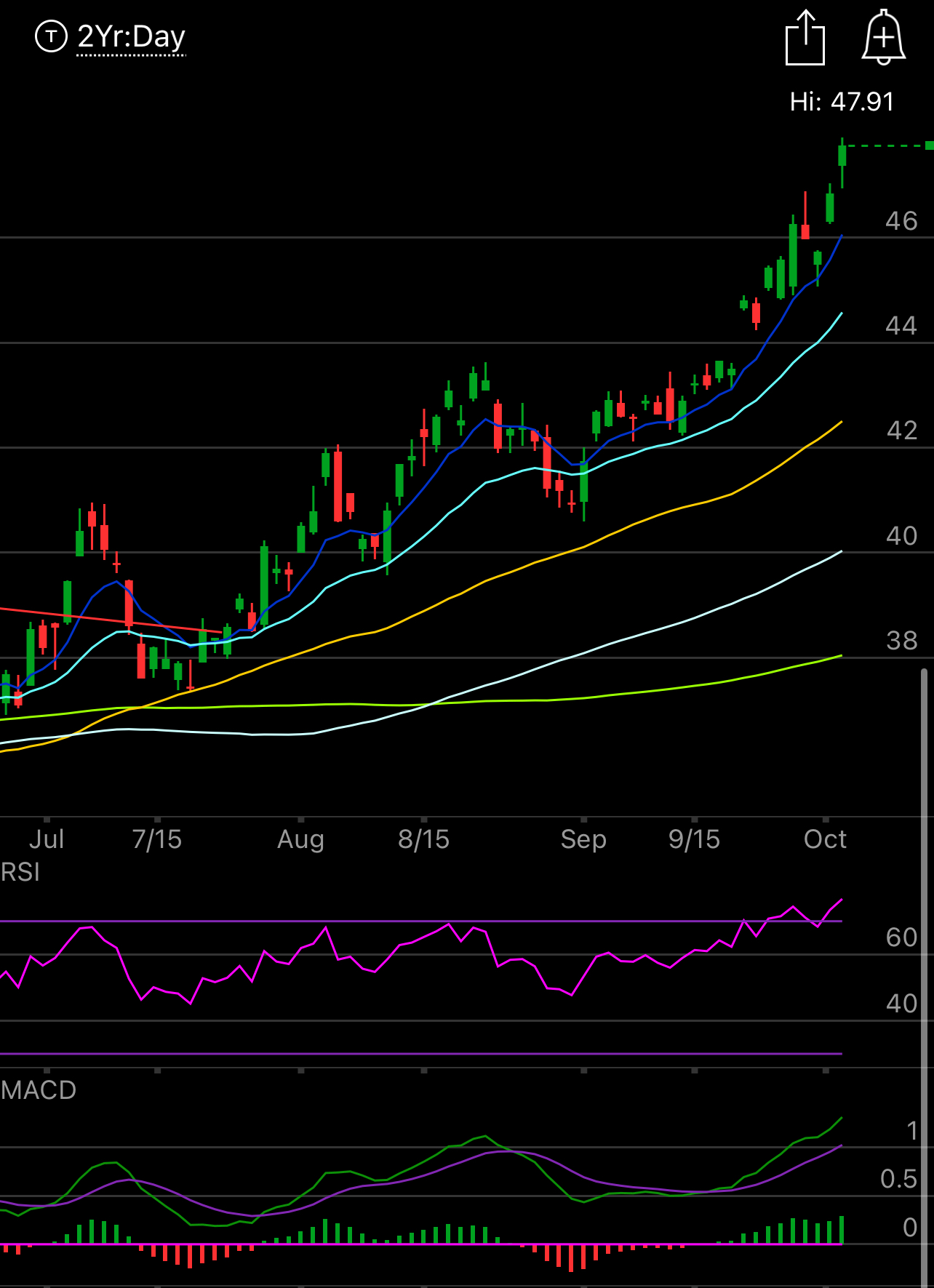
Task: Select the MACD 1 level label
Action: [x=912, y=1131]
